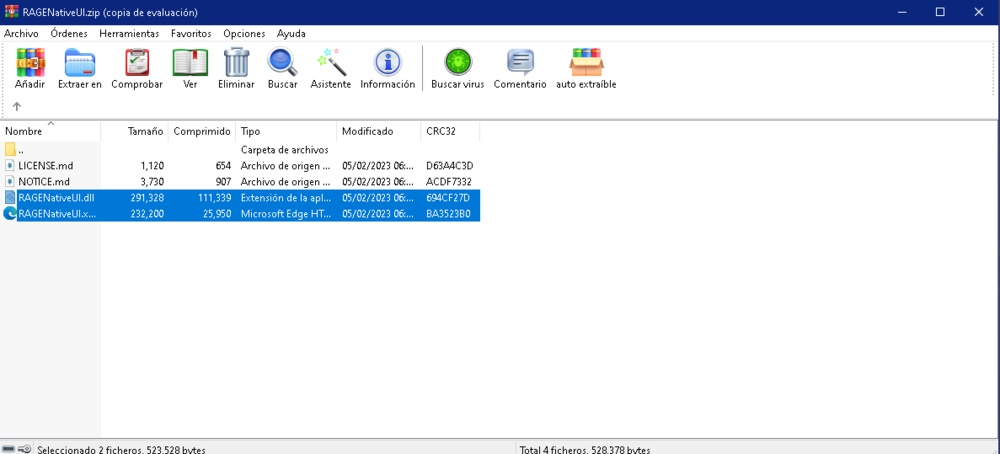Image resolution: width=1000 pixels, height=454 pixels.
Task: Click the 1,120 size cell
Action: [152, 166]
